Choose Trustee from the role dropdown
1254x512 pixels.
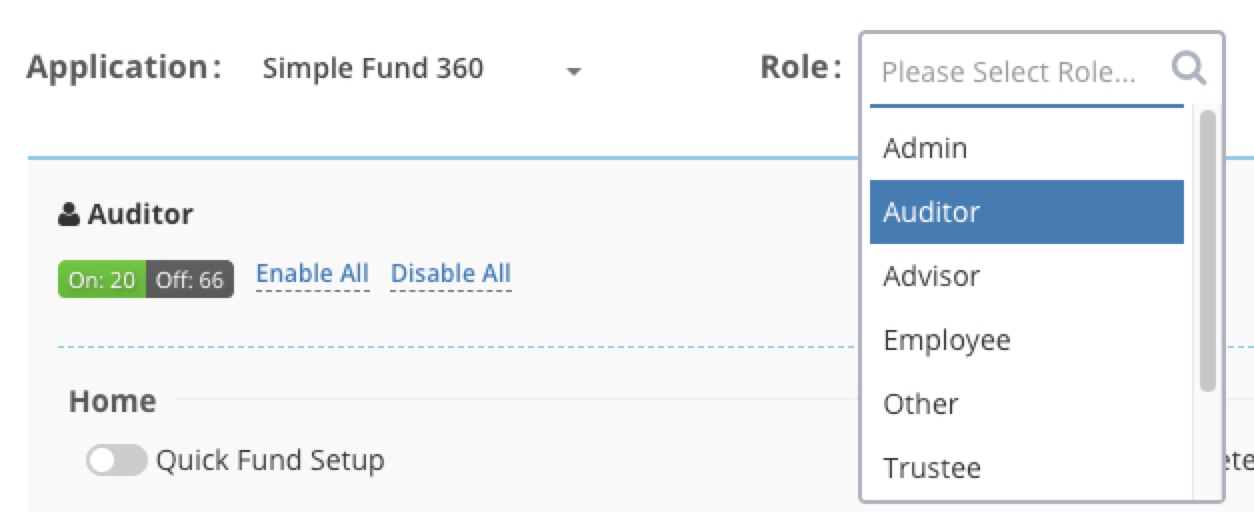[1027, 468]
